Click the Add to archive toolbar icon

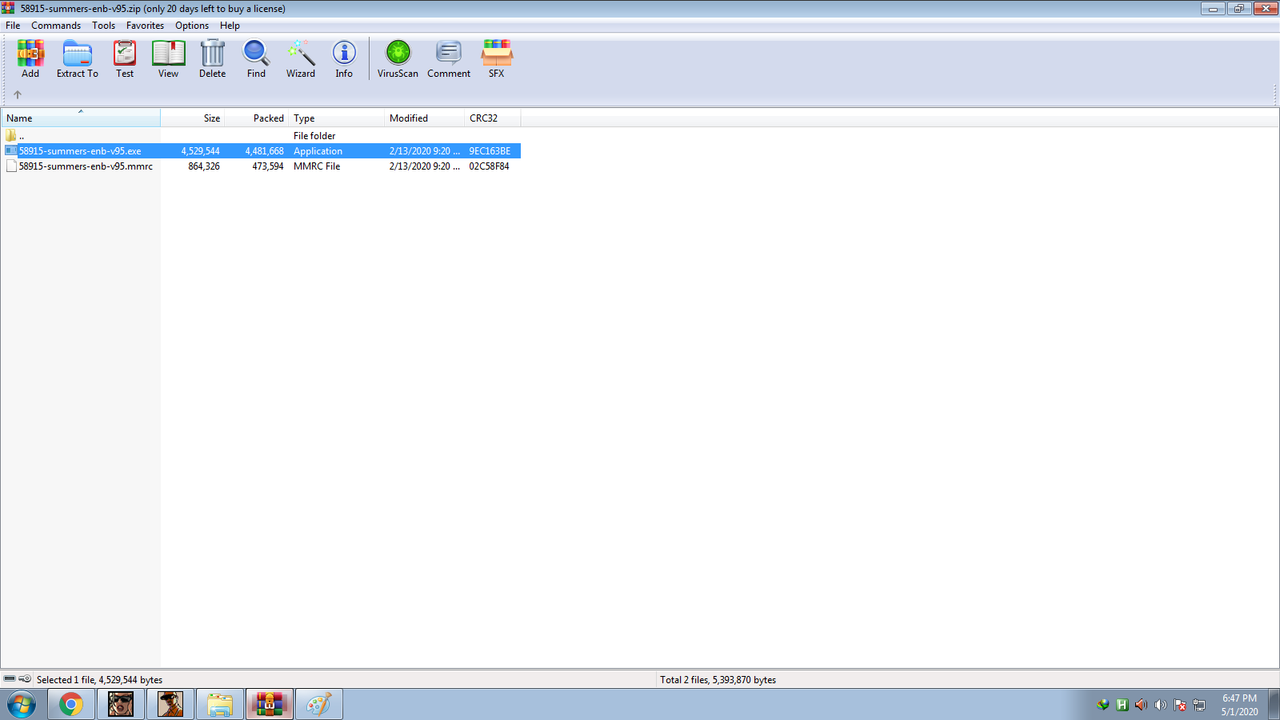tap(30, 59)
